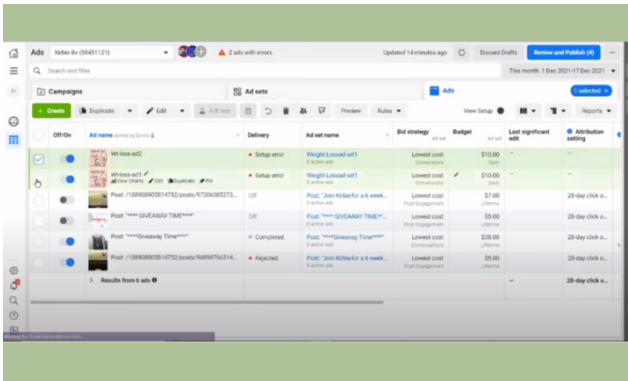628x381 pixels.
Task: Check the GIVEAWAY TIME post row checkbox
Action: click(x=38, y=221)
